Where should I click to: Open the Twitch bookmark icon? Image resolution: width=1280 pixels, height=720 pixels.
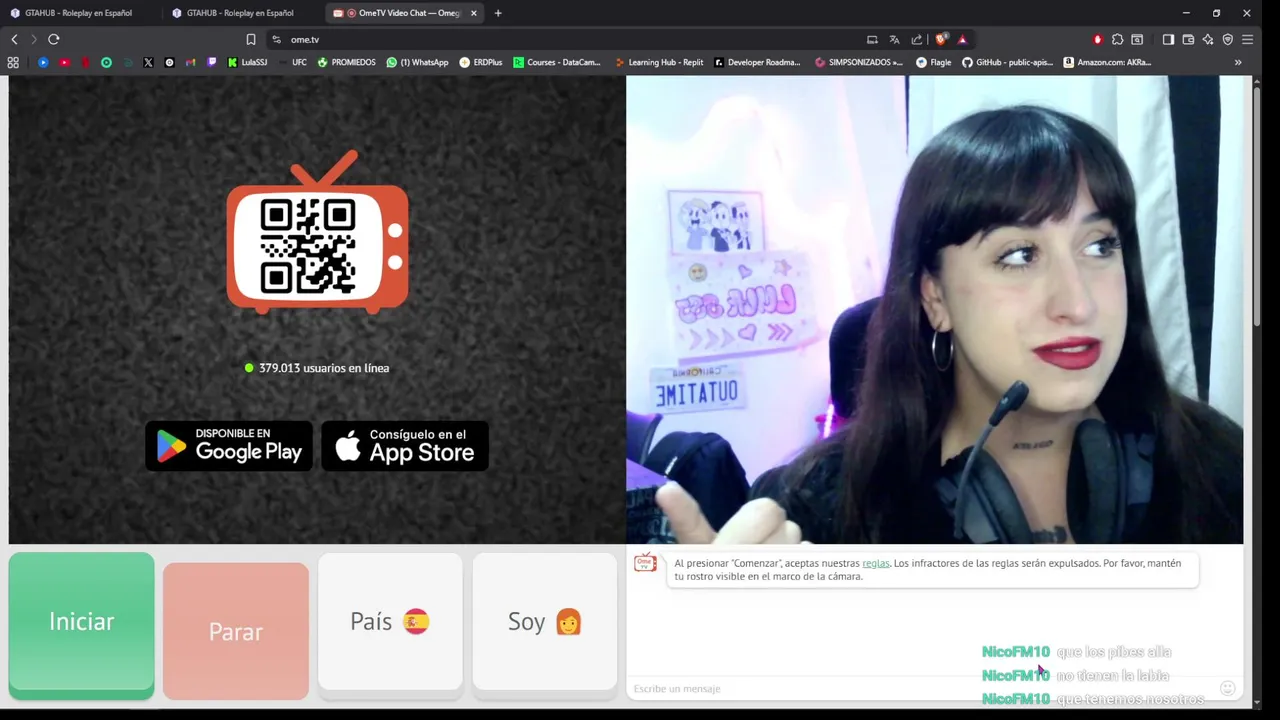point(211,62)
